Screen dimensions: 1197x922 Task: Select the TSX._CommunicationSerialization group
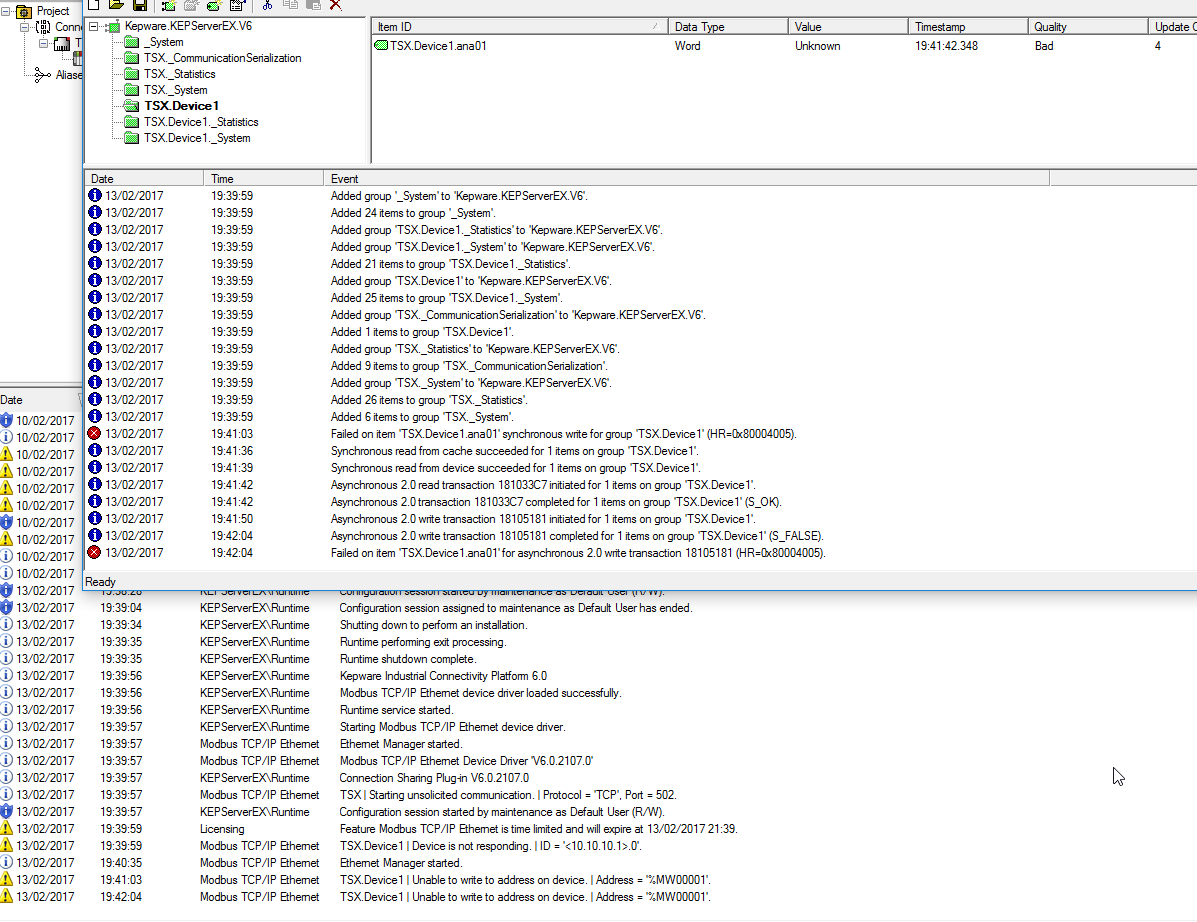[221, 58]
